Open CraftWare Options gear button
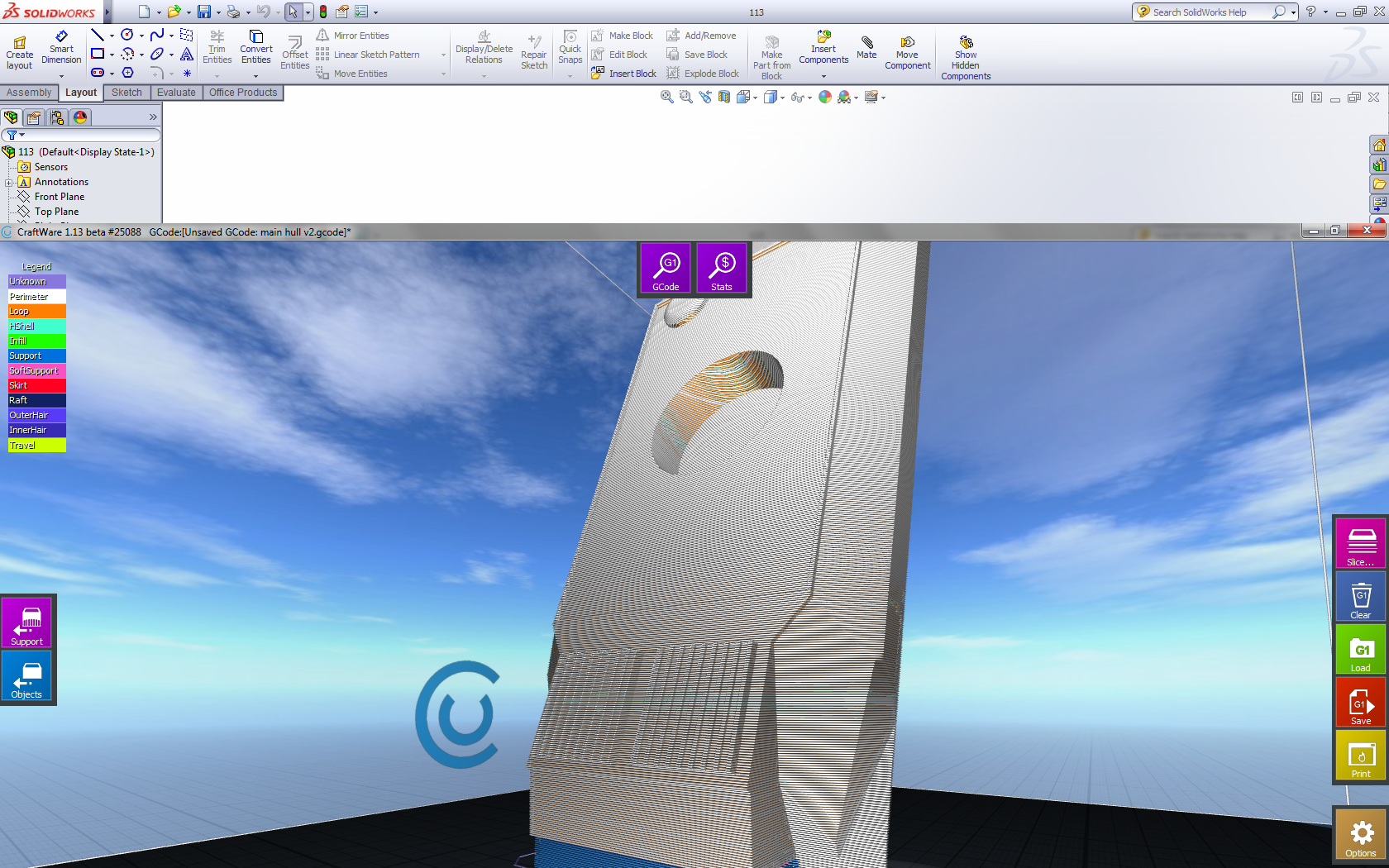The width and height of the screenshot is (1389, 868). pyautogui.click(x=1361, y=834)
